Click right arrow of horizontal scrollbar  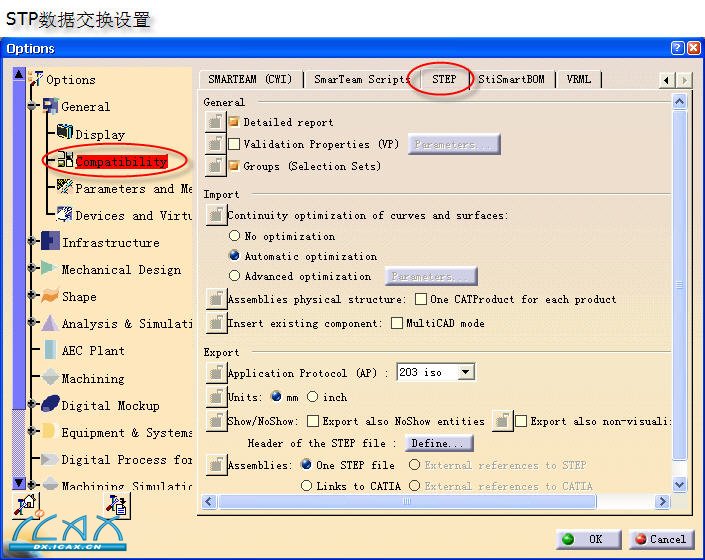click(x=662, y=501)
